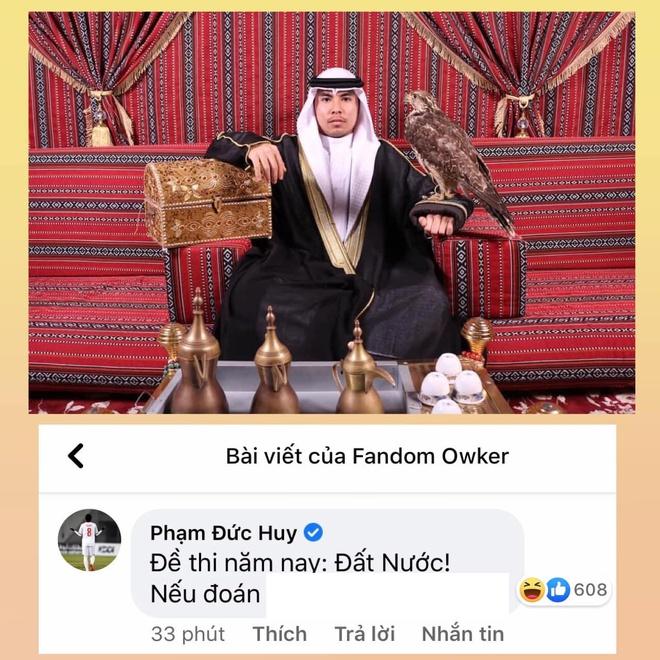Click the golden ornate treasure chest in photo

point(208,202)
